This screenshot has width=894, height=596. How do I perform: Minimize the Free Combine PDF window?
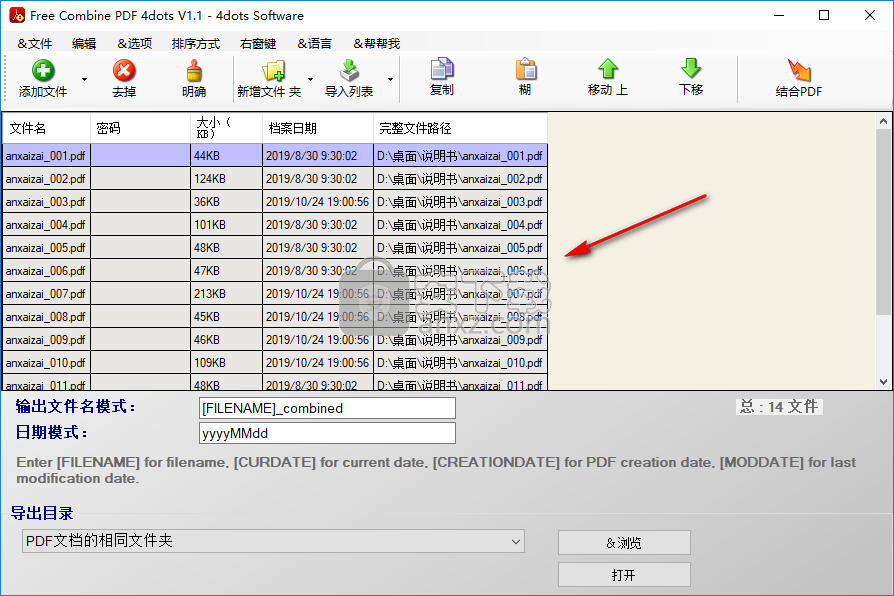click(779, 15)
